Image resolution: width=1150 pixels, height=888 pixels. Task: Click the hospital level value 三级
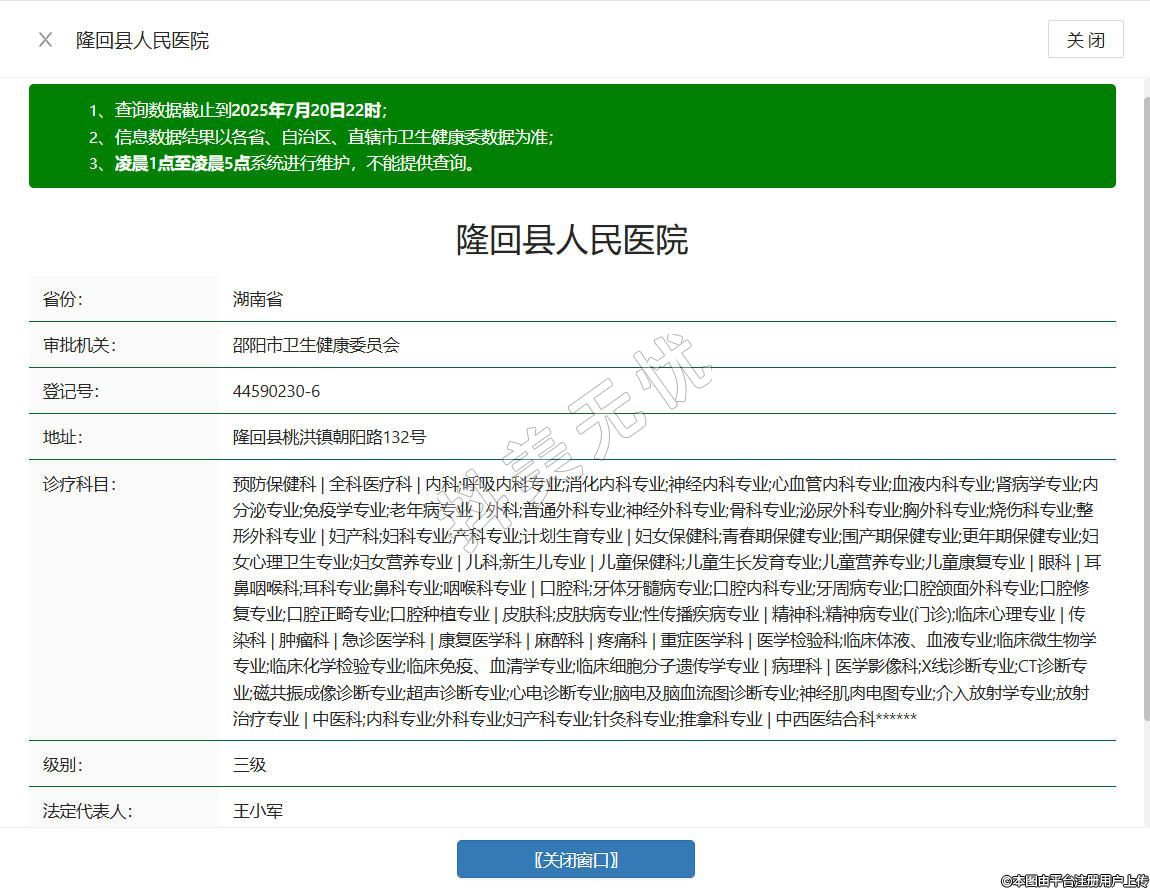coord(249,764)
